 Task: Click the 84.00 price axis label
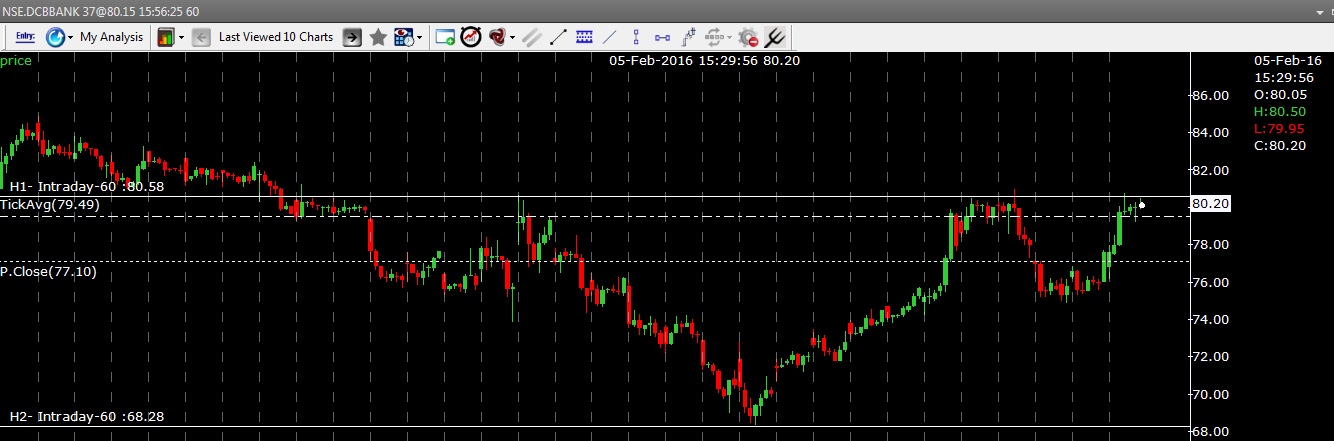(1210, 132)
